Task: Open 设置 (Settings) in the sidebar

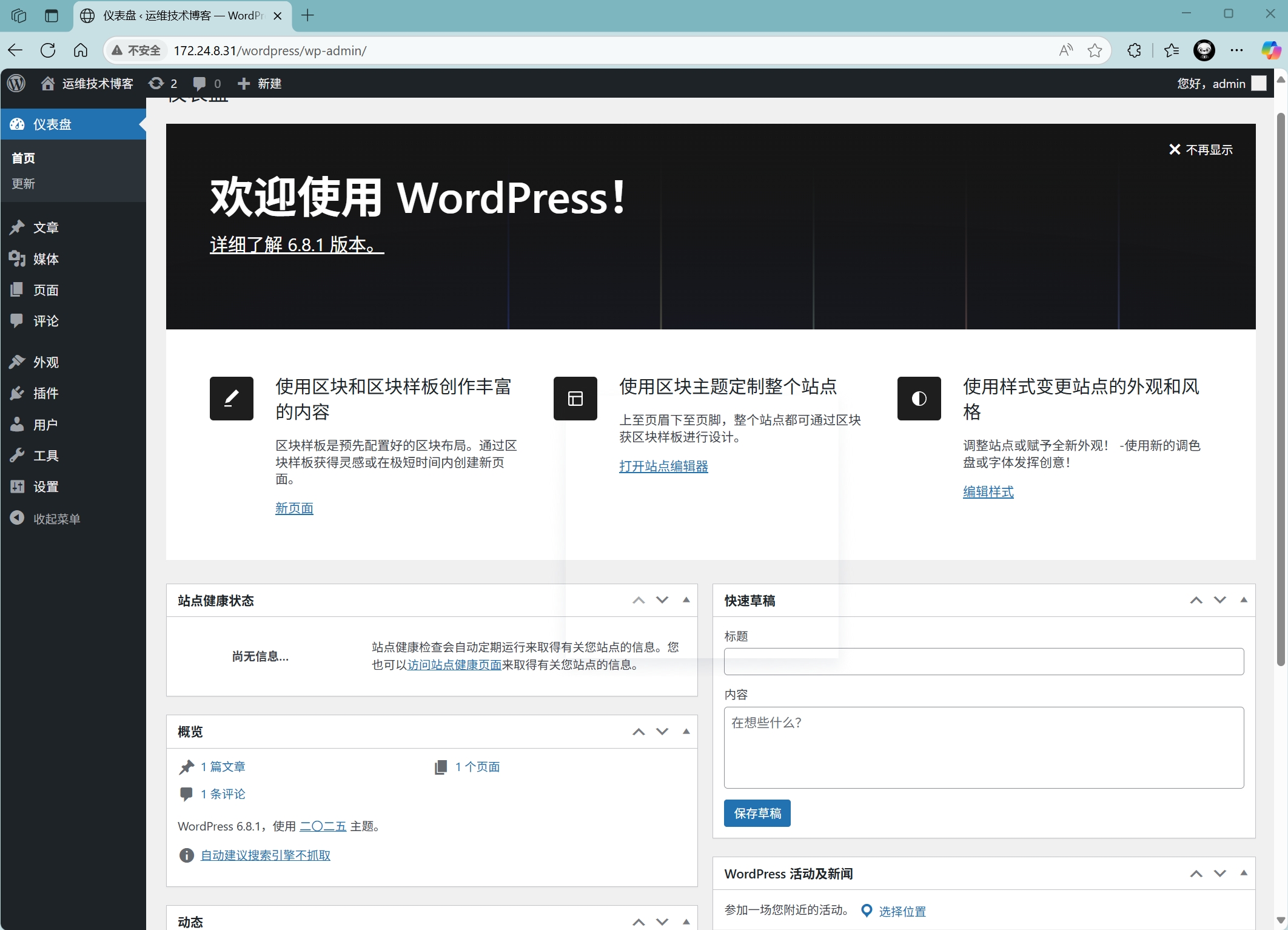Action: tap(73, 486)
